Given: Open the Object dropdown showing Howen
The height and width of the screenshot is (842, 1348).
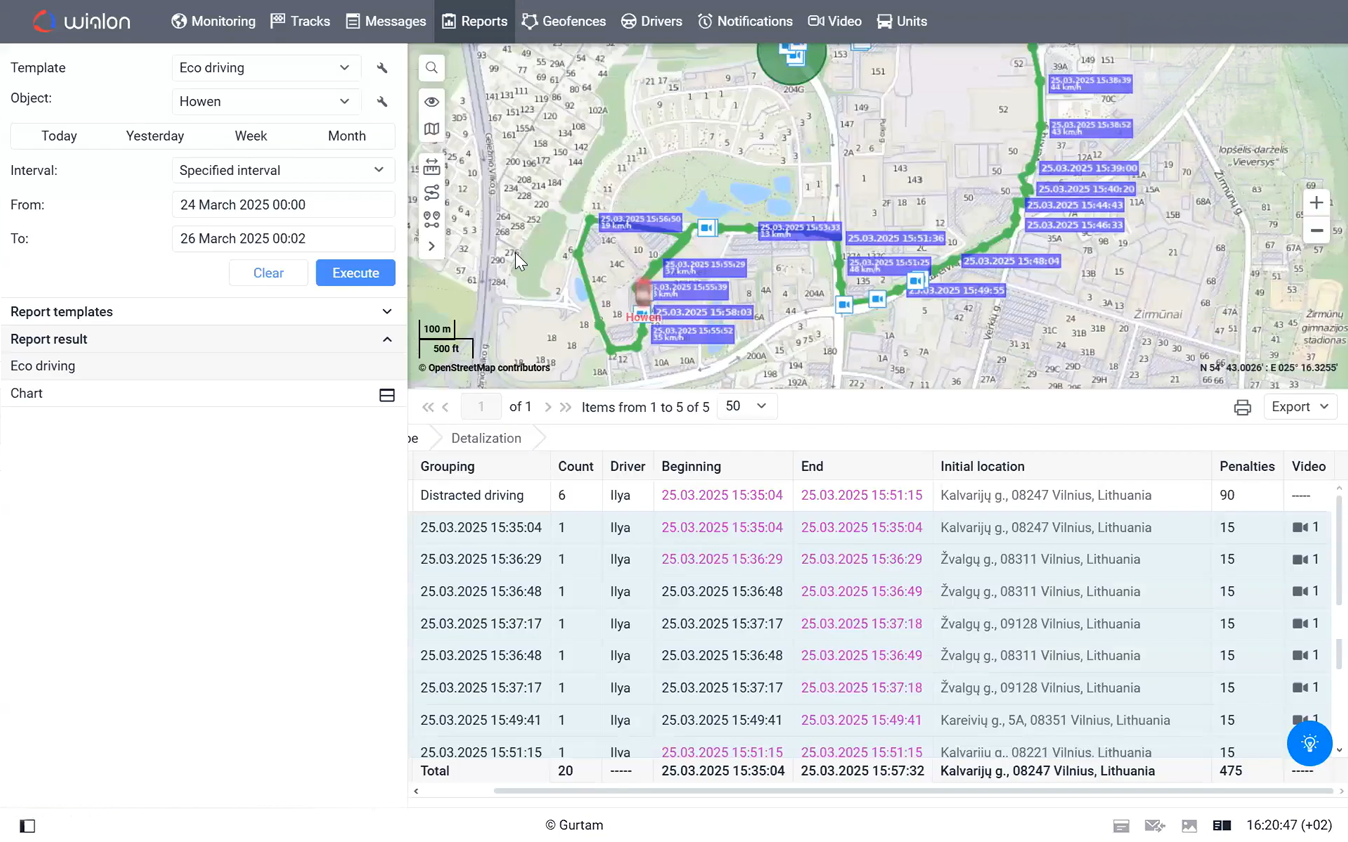Looking at the screenshot, I should (266, 102).
